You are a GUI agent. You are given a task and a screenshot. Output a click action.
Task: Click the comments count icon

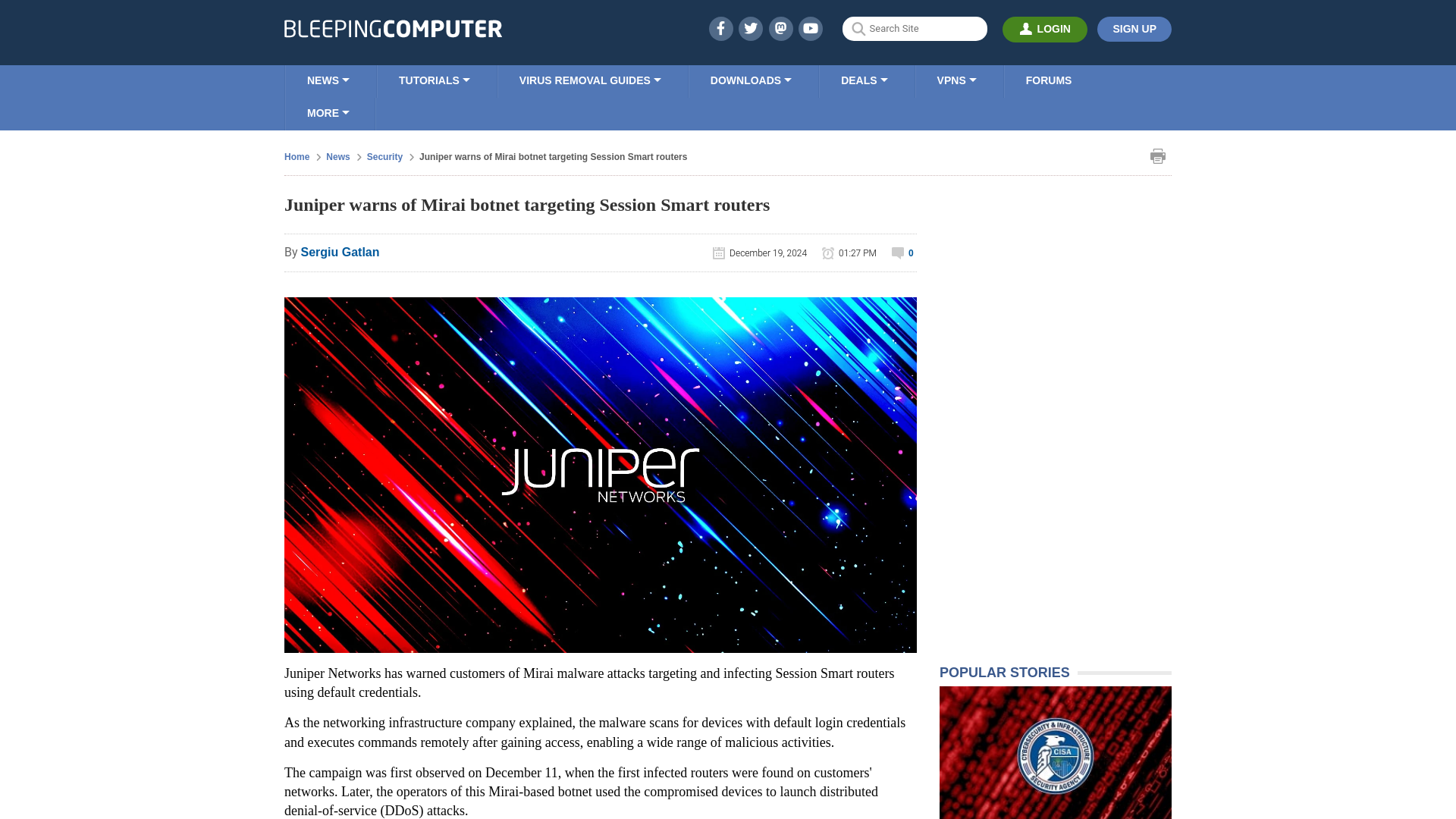coord(898,253)
